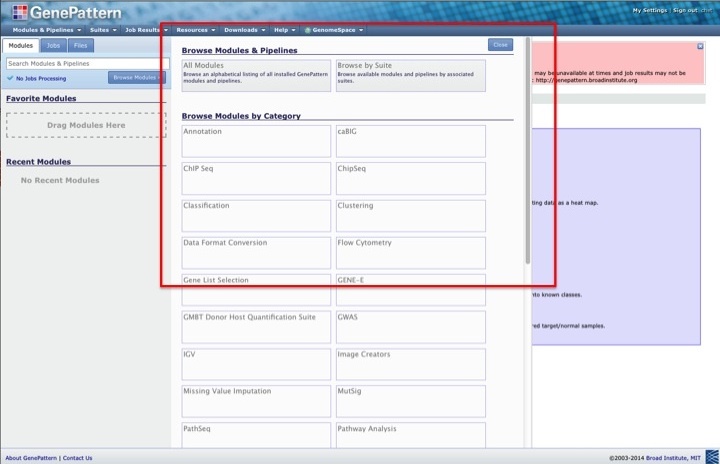Screen dimensions: 720x464
Task: Switch to the Files tab
Action: click(80, 45)
